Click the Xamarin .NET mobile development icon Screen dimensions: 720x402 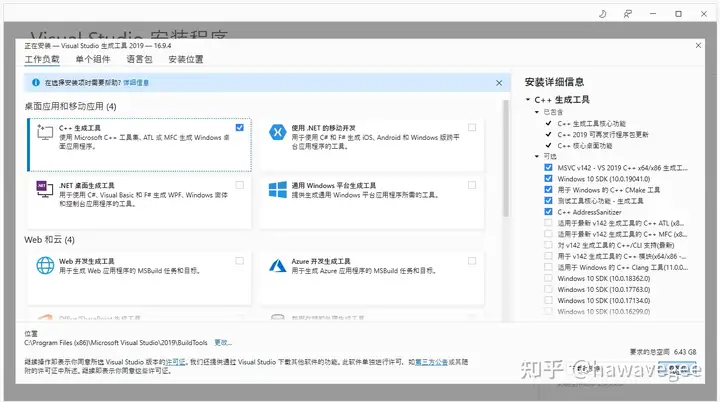point(277,132)
